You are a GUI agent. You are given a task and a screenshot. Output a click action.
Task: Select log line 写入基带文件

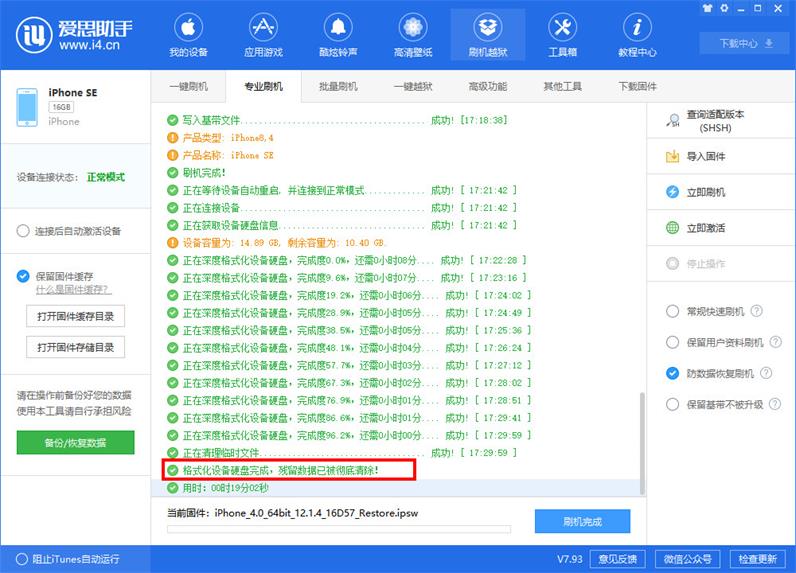(x=338, y=120)
